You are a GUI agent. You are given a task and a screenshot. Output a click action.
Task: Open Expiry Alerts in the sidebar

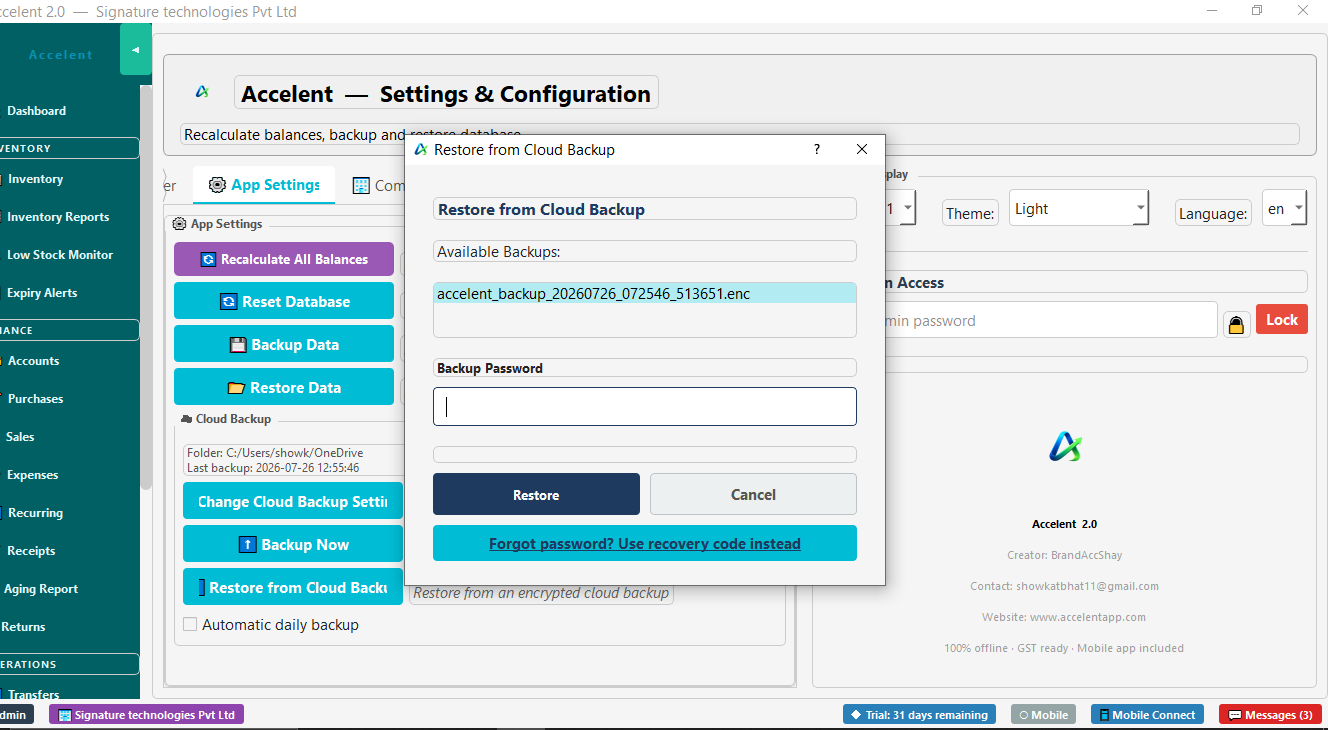click(42, 293)
